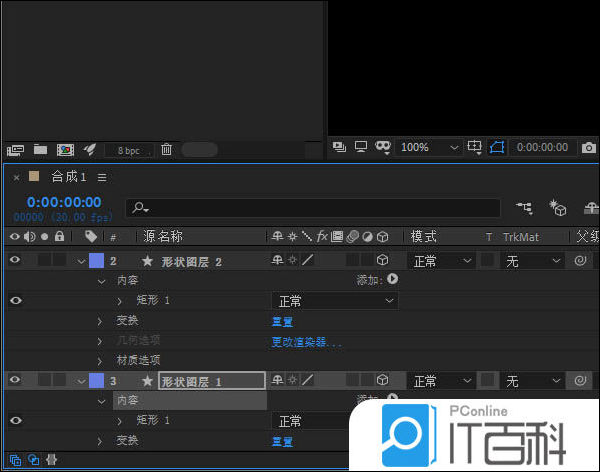Toggle draft 3D icon in timeline
The height and width of the screenshot is (472, 600).
click(558, 208)
